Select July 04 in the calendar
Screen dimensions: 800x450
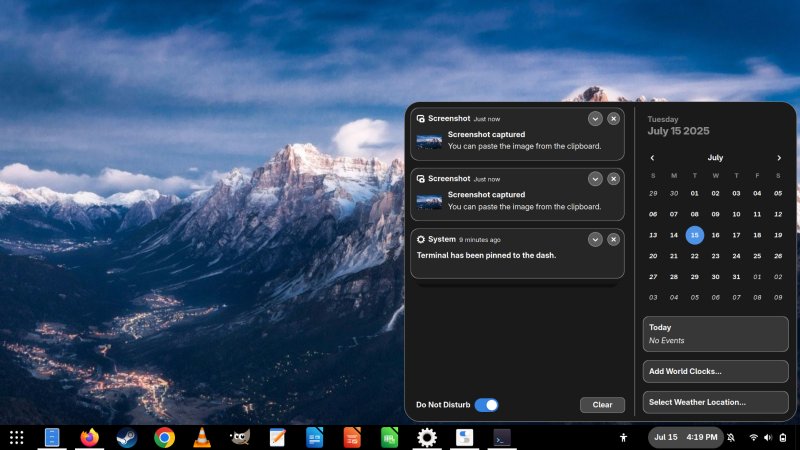coord(757,193)
